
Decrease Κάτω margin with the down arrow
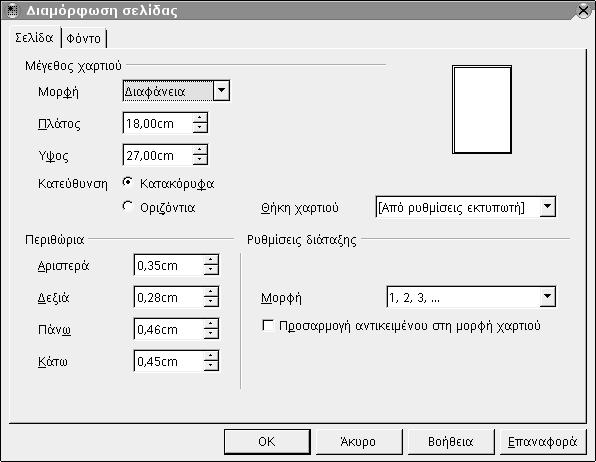click(211, 366)
